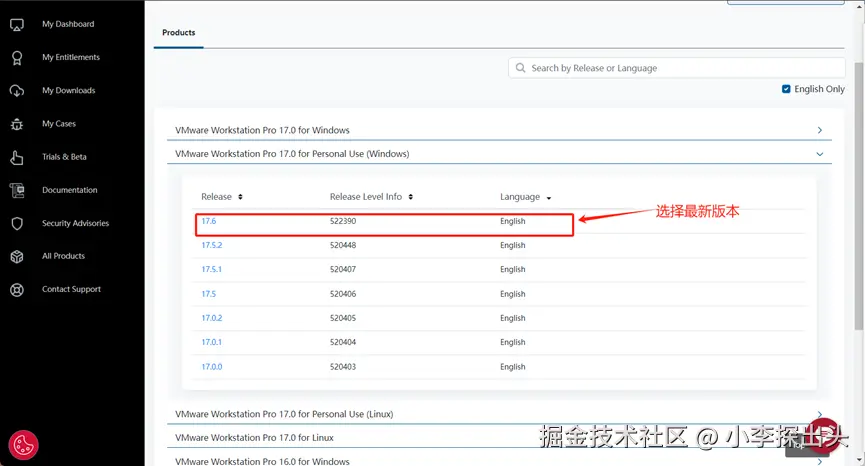Open the Products tab
This screenshot has width=865, height=466.
tap(179, 33)
